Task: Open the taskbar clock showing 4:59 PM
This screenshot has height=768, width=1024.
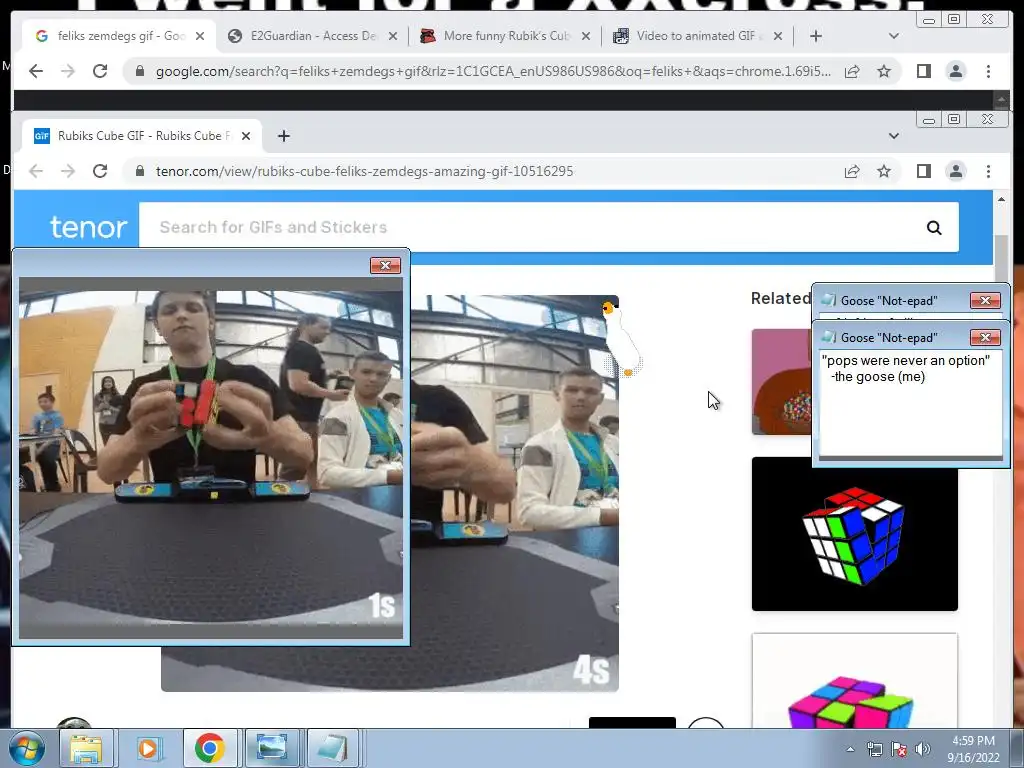Action: (x=973, y=748)
